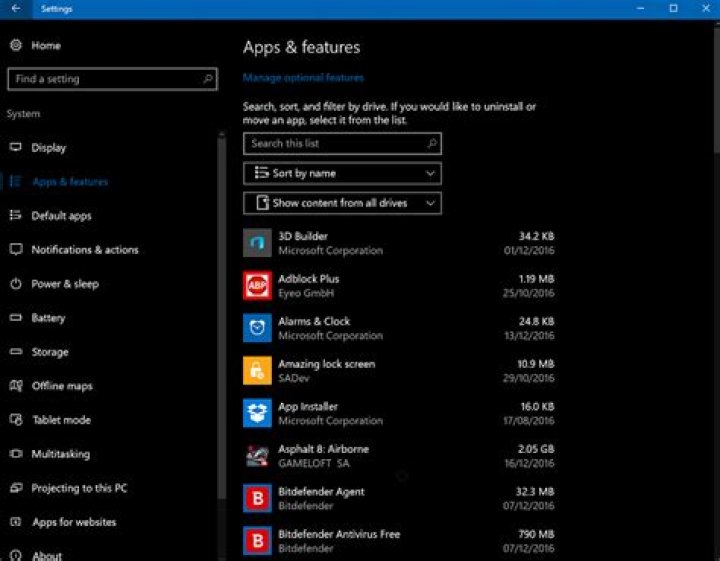The width and height of the screenshot is (720, 561).
Task: Select the Alarms & Clock app name
Action: point(314,321)
